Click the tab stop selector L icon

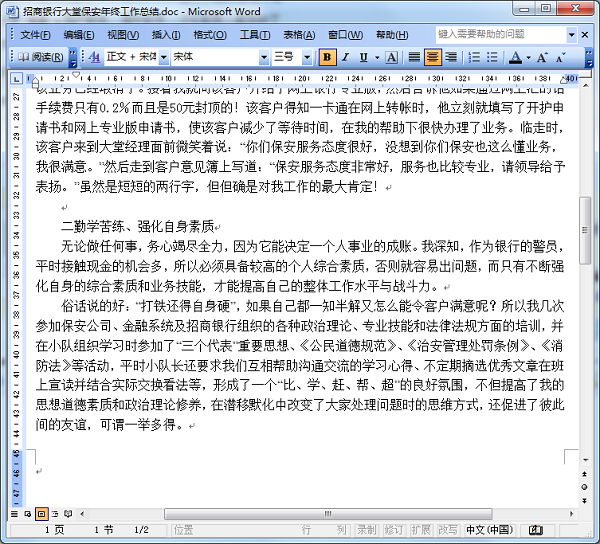click(x=16, y=79)
